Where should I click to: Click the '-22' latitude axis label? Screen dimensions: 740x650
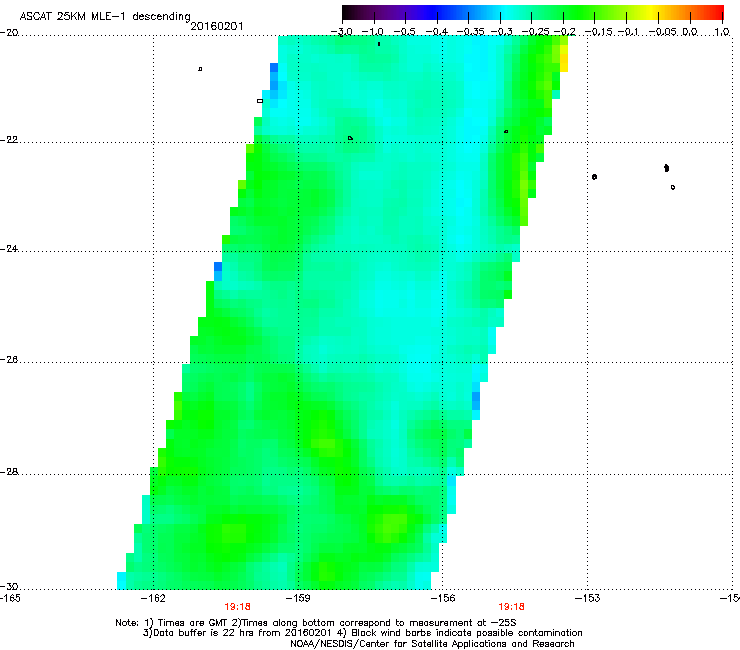point(9,140)
